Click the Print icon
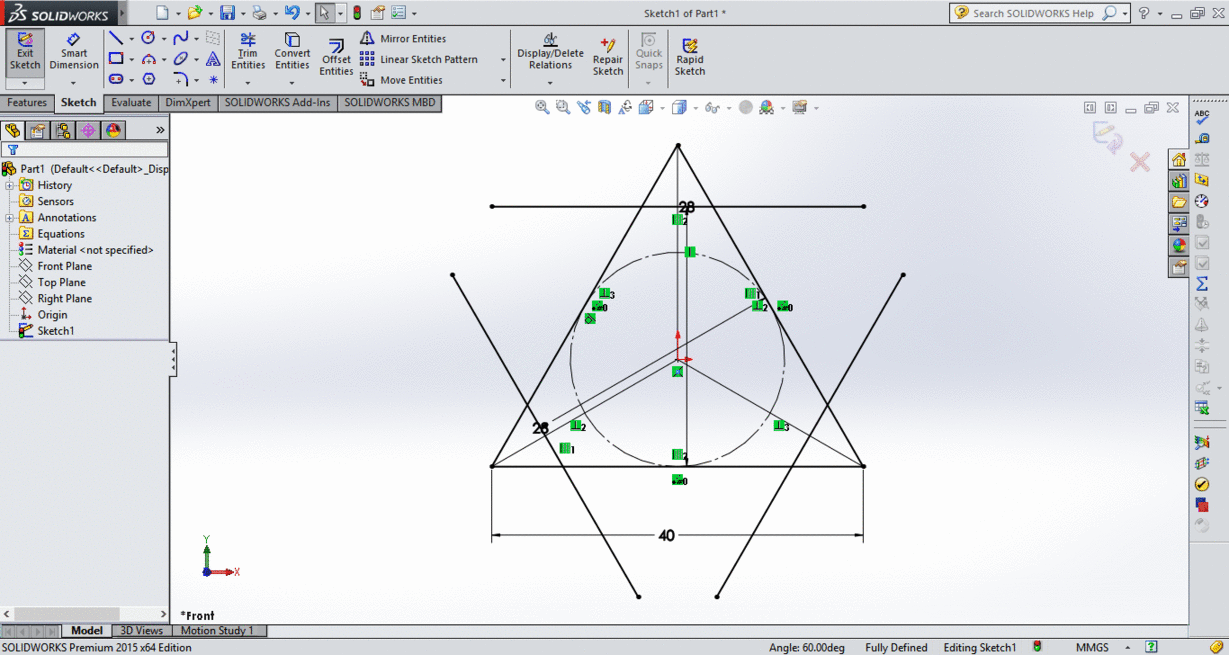1229x655 pixels. pyautogui.click(x=259, y=13)
